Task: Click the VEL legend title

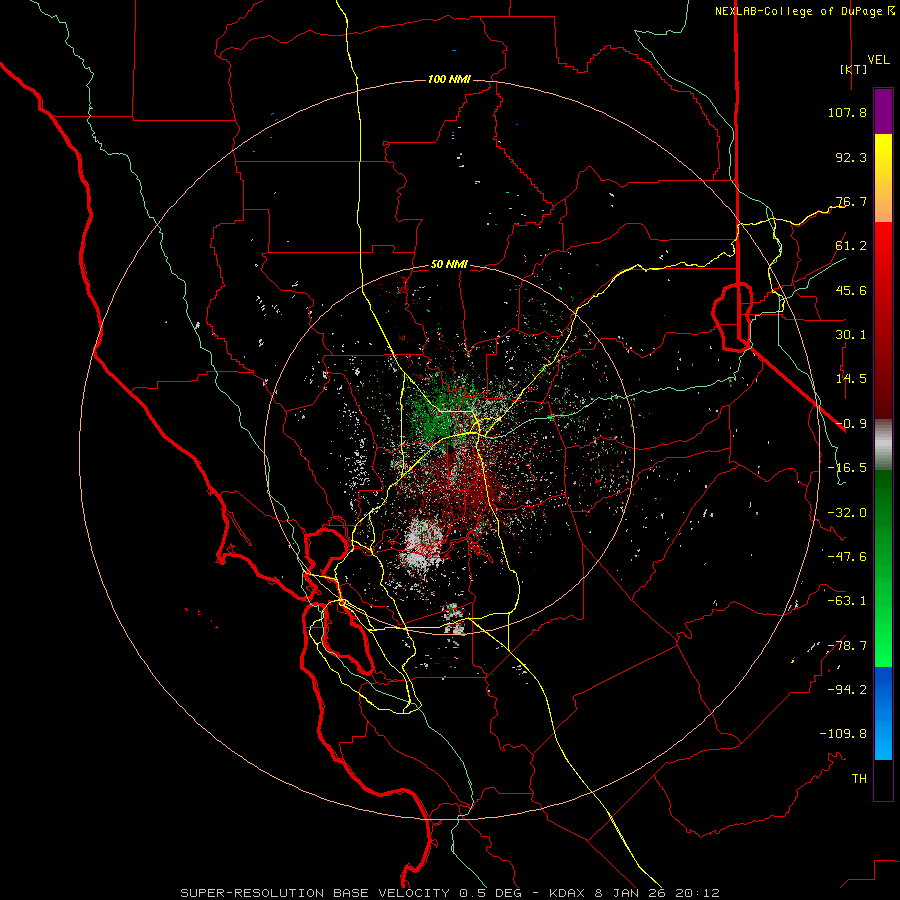Action: [x=879, y=59]
